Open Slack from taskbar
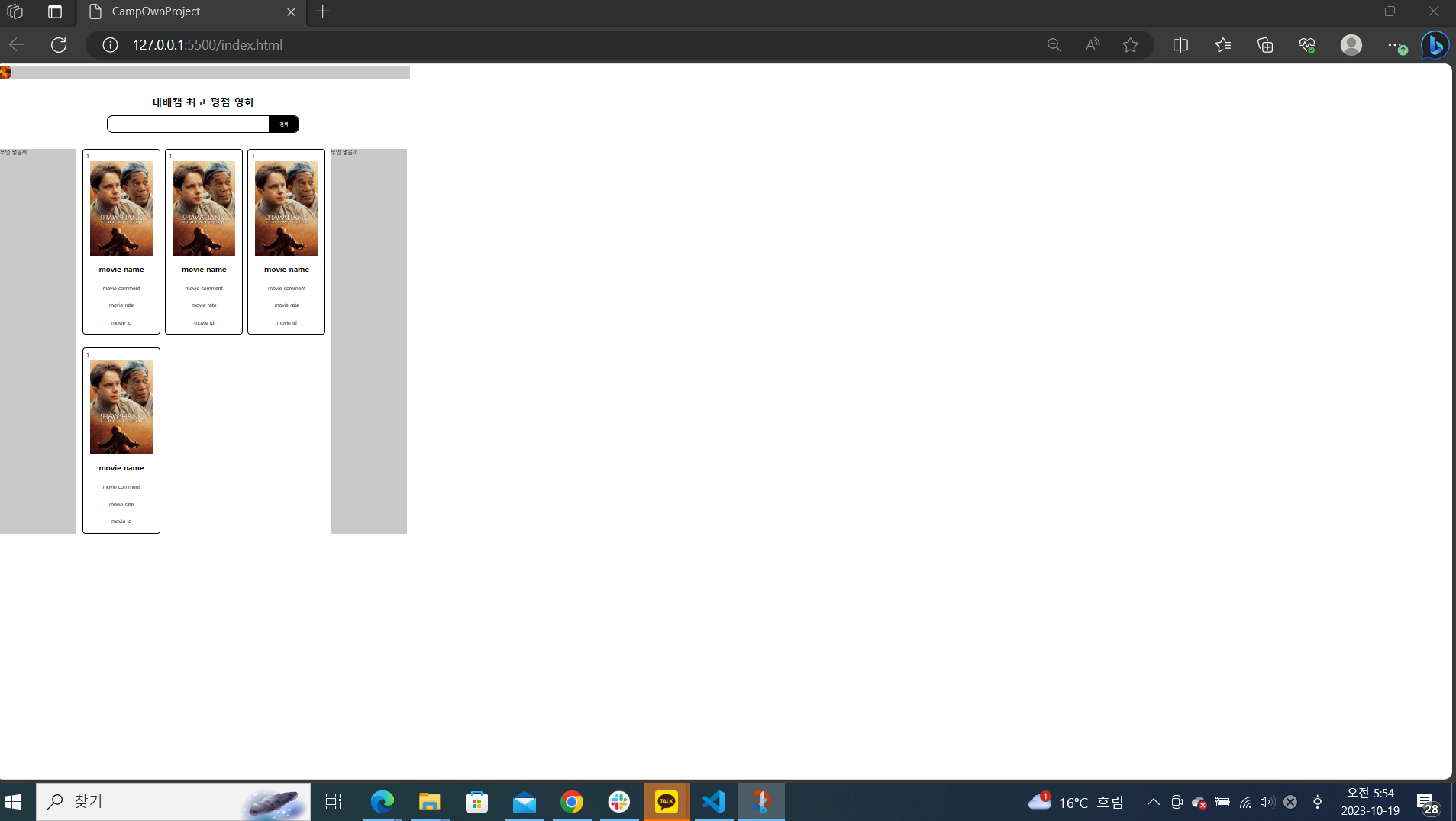Viewport: 1456px width, 821px height. pyautogui.click(x=619, y=802)
